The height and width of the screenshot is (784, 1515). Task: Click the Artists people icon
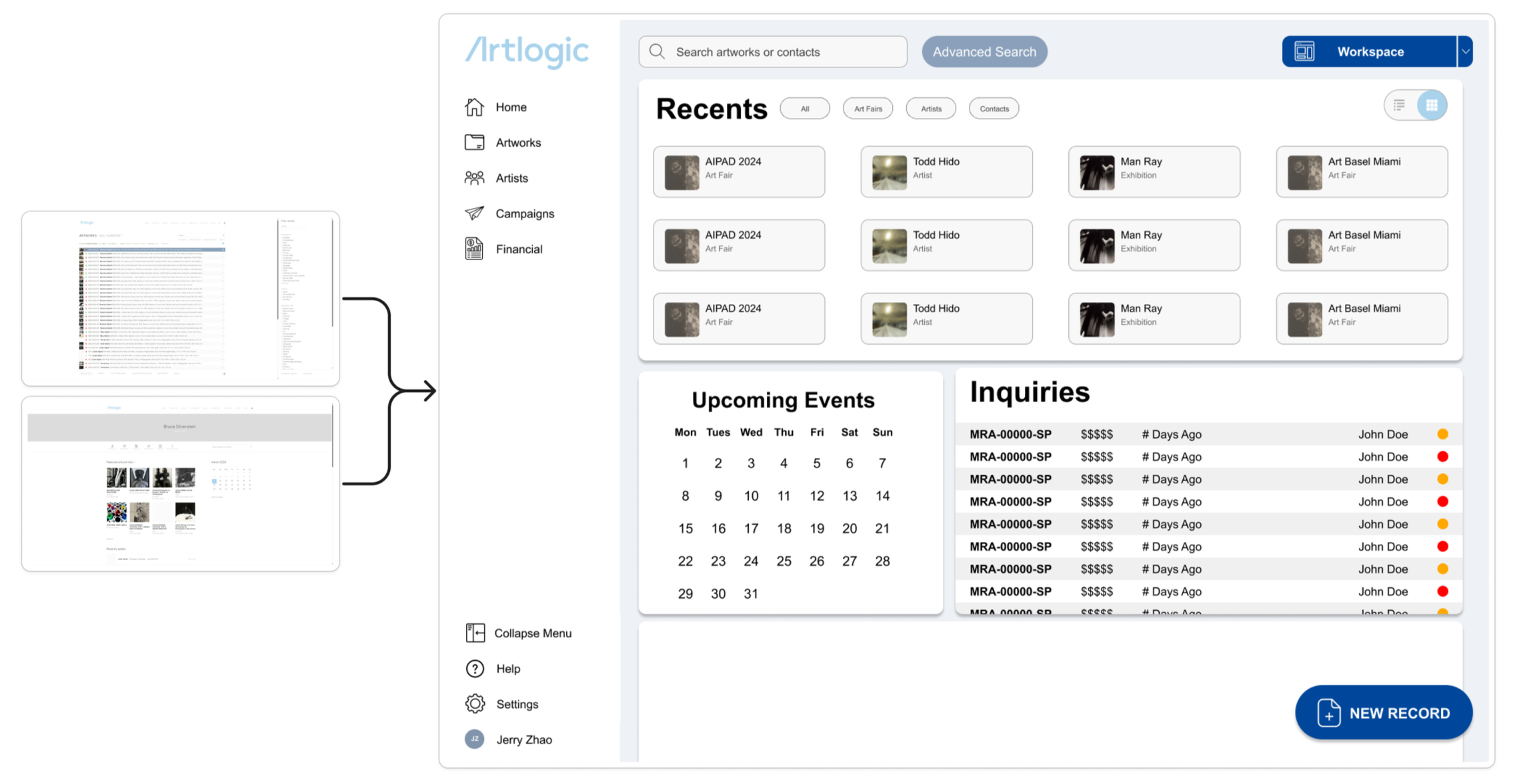click(474, 178)
